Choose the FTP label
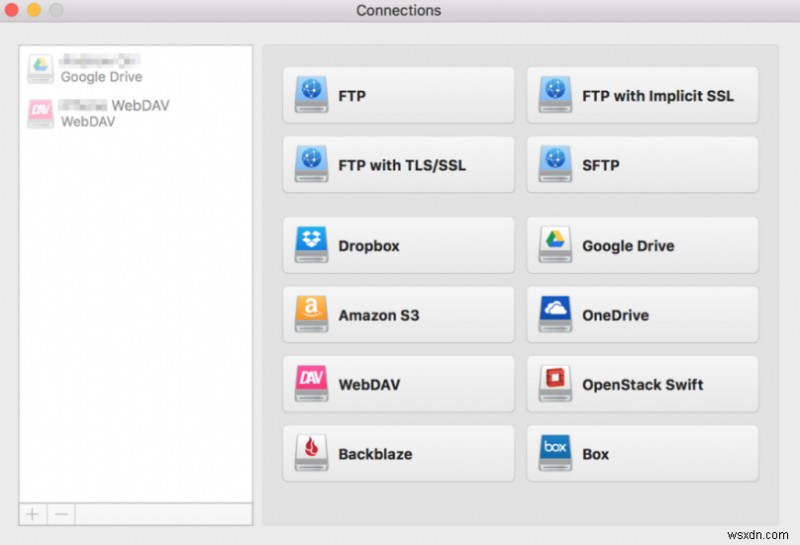Screen dimensions: 800x545 tap(352, 96)
